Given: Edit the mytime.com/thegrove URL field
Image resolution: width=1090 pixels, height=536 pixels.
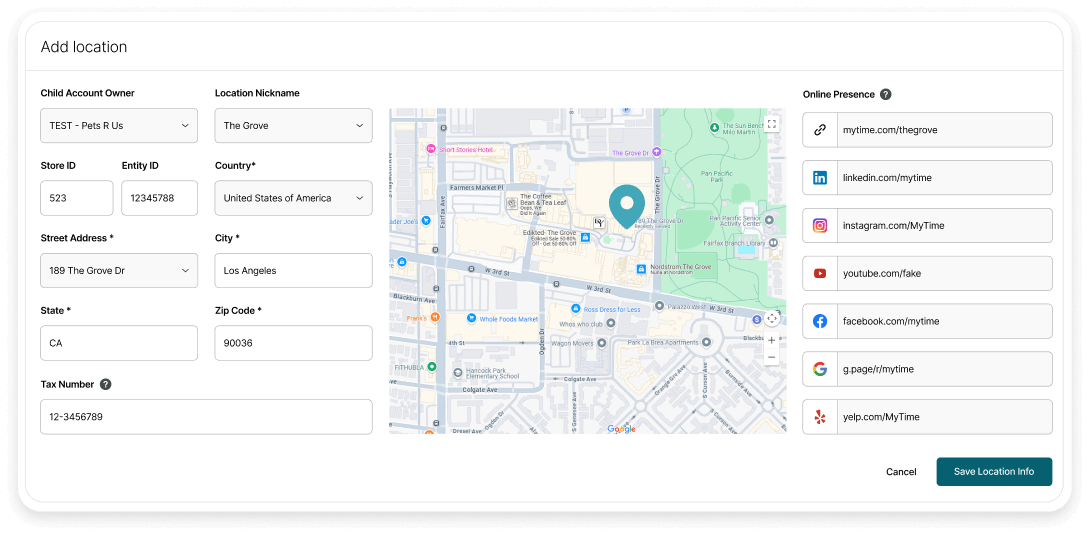Looking at the screenshot, I should pos(944,130).
